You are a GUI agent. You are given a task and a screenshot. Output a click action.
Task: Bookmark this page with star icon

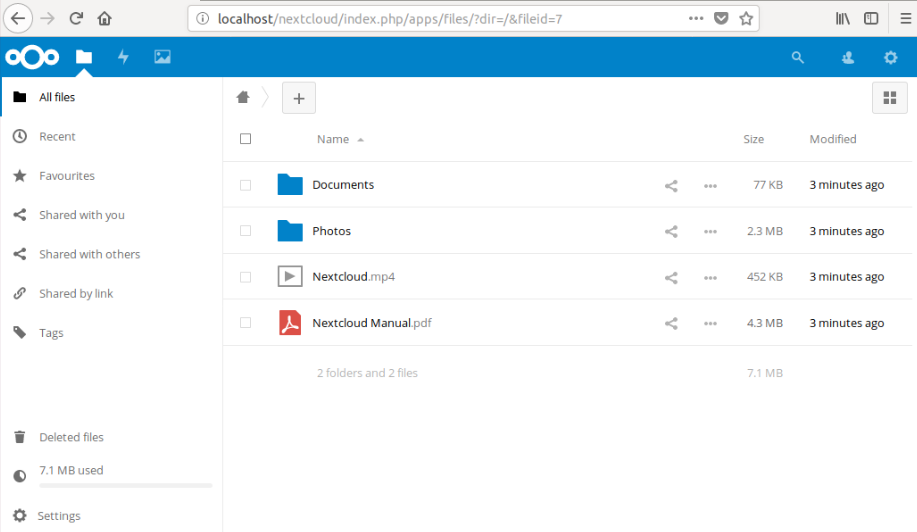click(746, 19)
